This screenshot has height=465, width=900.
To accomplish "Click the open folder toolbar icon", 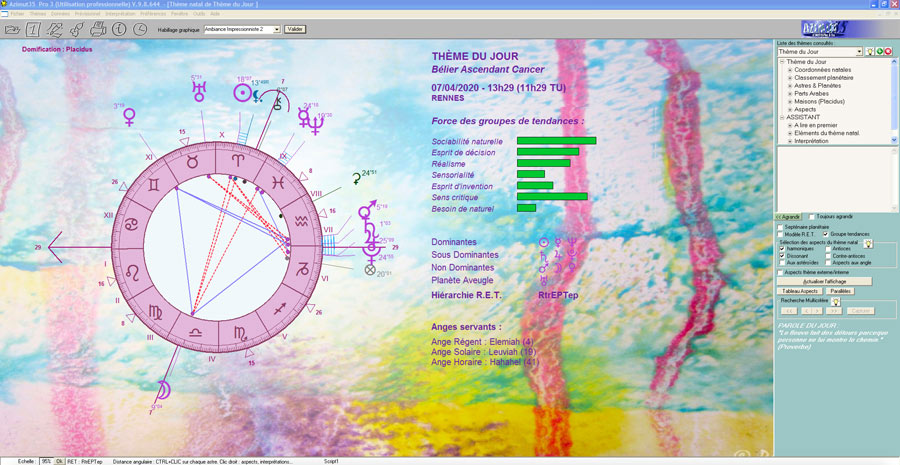I will [14, 29].
